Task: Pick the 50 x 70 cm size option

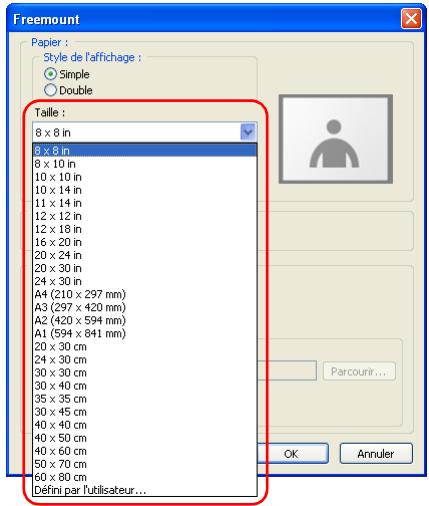Action: tap(145, 464)
